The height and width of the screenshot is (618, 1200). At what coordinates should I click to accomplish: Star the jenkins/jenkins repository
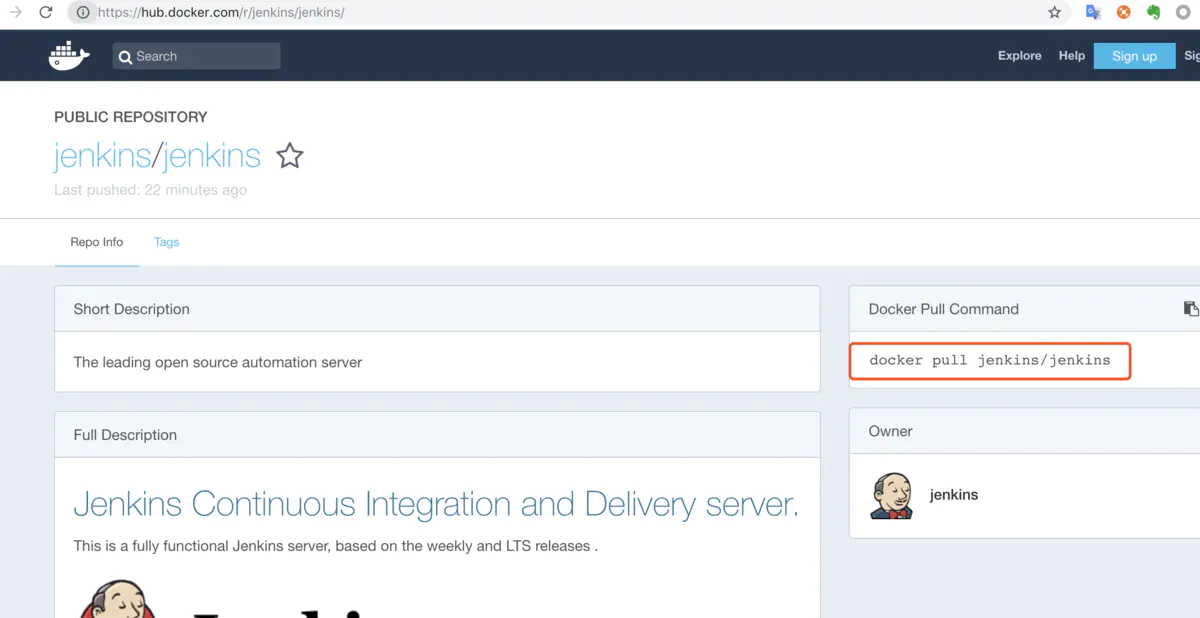[x=290, y=156]
